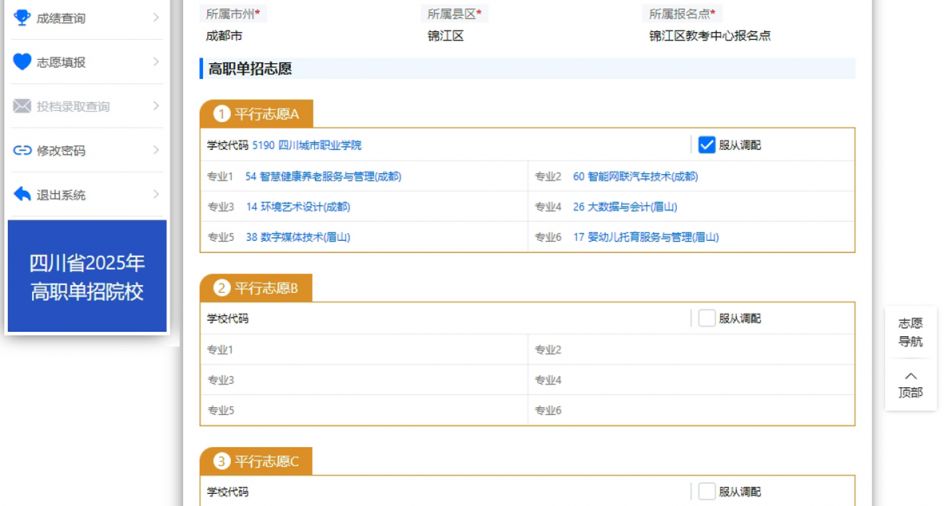Click the upward caret icon above 顶部
Viewport: 944px width, 506px height.
click(x=910, y=376)
